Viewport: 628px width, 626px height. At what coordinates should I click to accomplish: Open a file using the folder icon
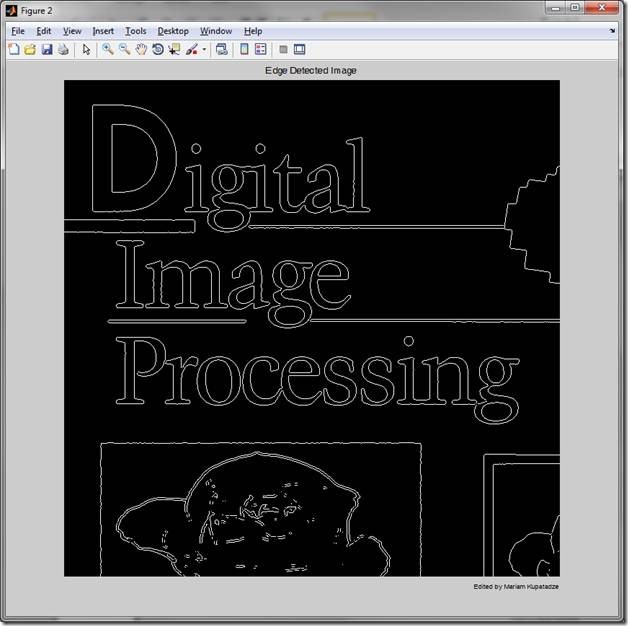point(30,49)
